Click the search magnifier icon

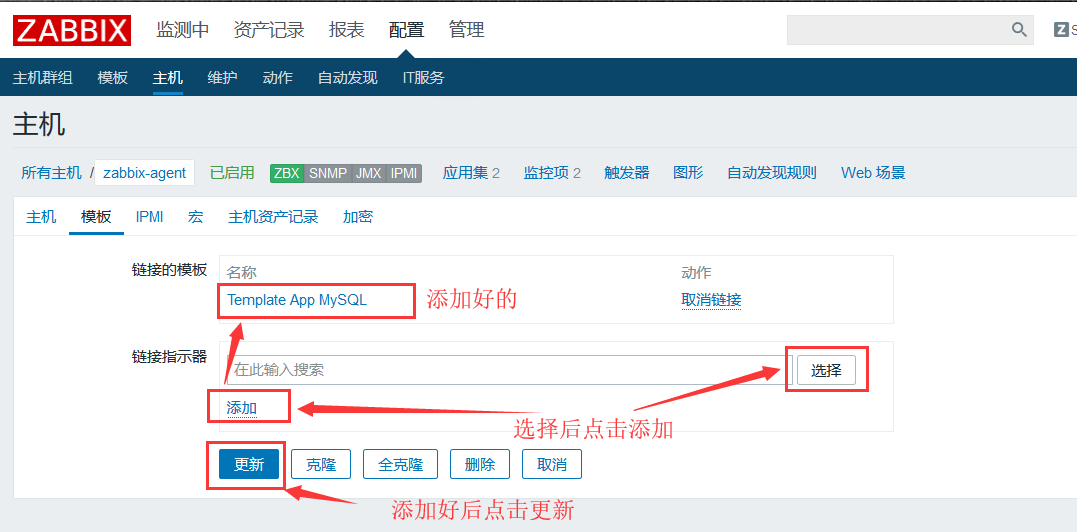(1019, 30)
